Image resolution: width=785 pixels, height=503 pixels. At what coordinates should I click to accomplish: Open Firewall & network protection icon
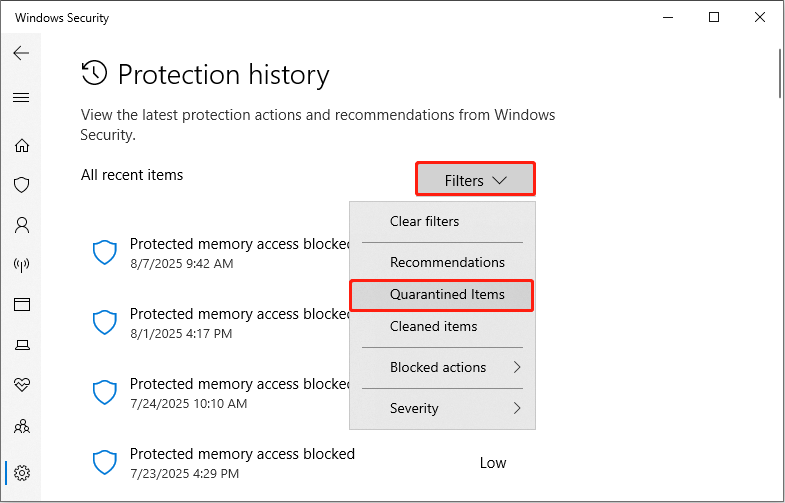point(21,265)
